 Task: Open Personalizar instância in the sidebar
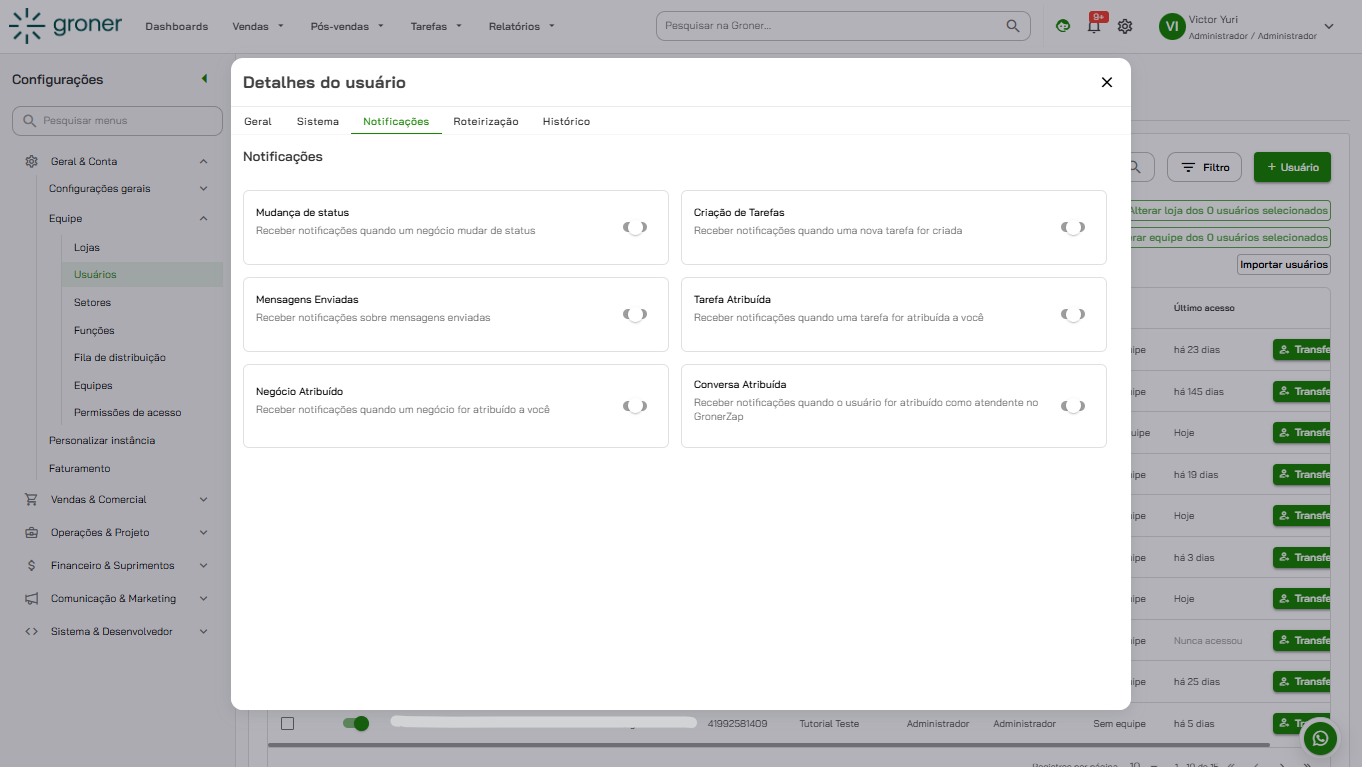pyautogui.click(x=102, y=440)
